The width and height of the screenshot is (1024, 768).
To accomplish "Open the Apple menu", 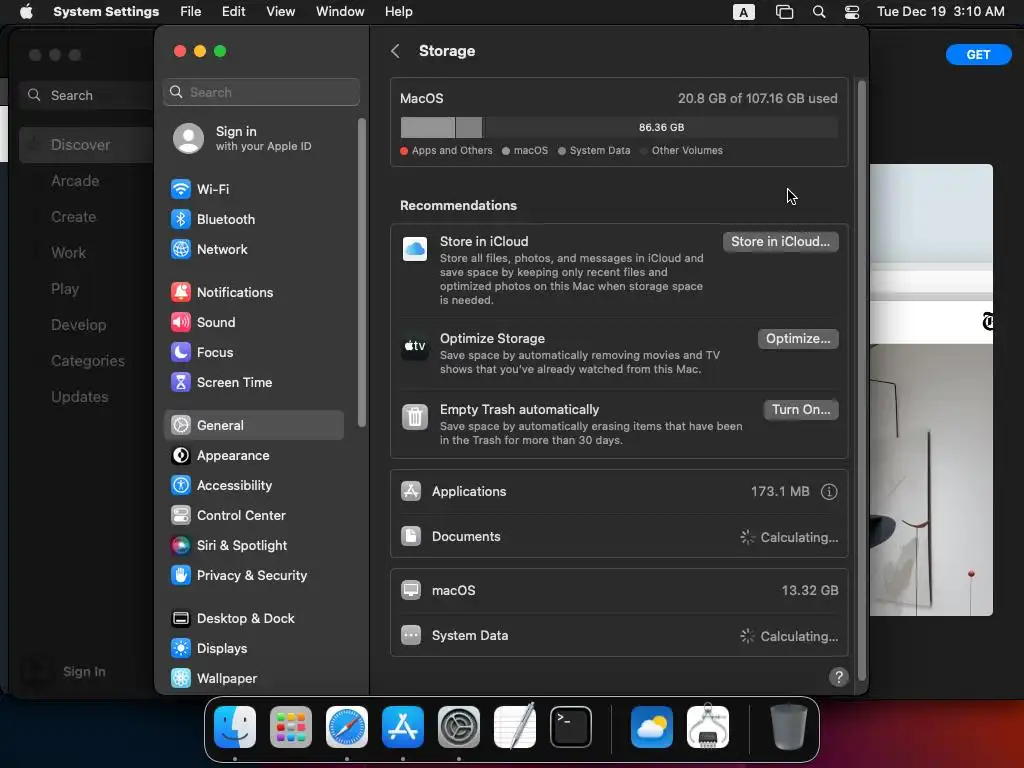I will click(x=26, y=12).
